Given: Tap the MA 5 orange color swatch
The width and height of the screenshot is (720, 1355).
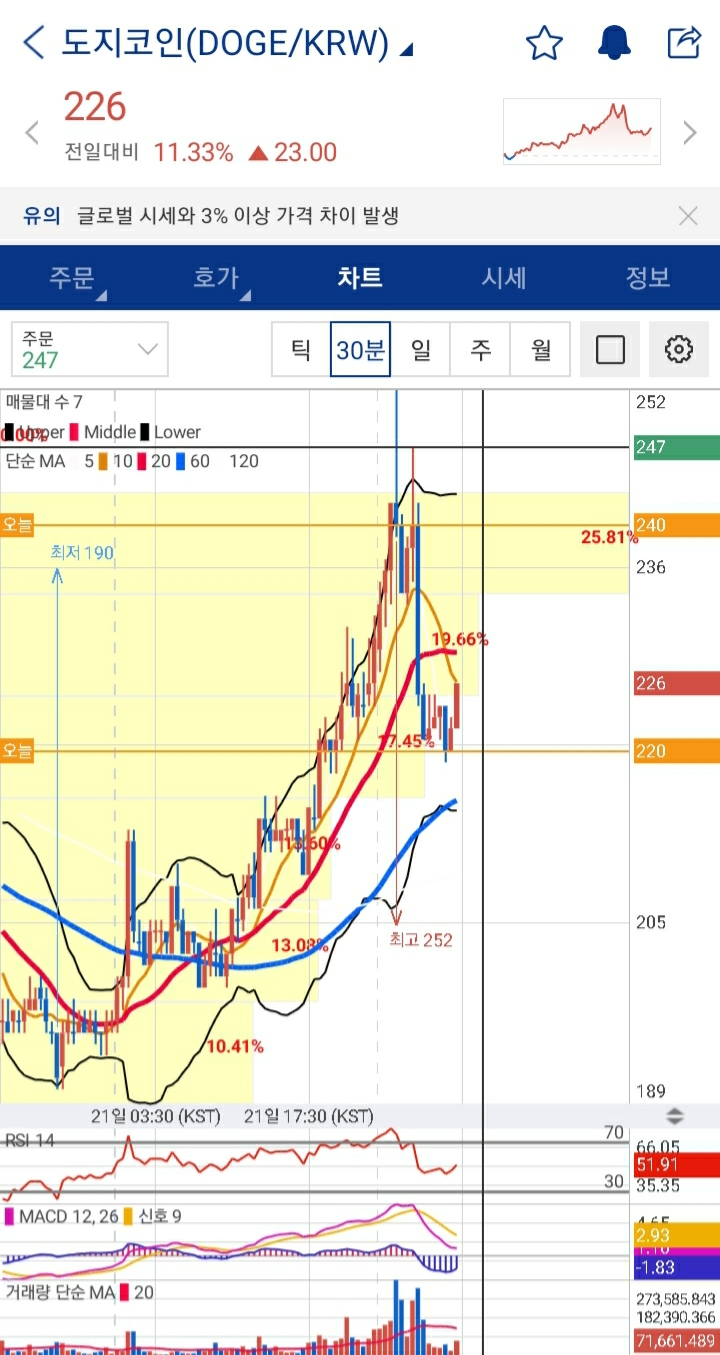Looking at the screenshot, I should pos(104,461).
